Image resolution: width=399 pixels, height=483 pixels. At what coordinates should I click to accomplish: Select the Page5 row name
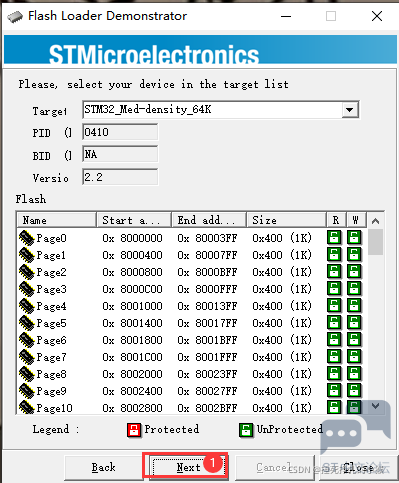click(51, 323)
